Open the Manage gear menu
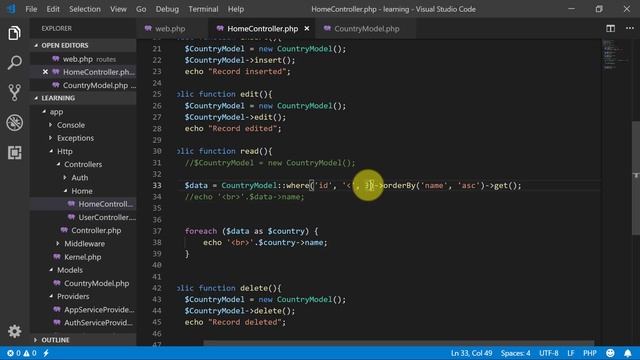640x360 pixels. click(x=14, y=331)
